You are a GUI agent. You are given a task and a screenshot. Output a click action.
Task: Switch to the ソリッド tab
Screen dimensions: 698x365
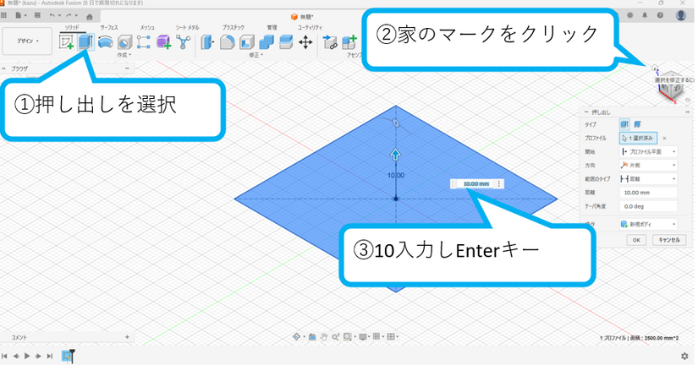click(x=72, y=28)
